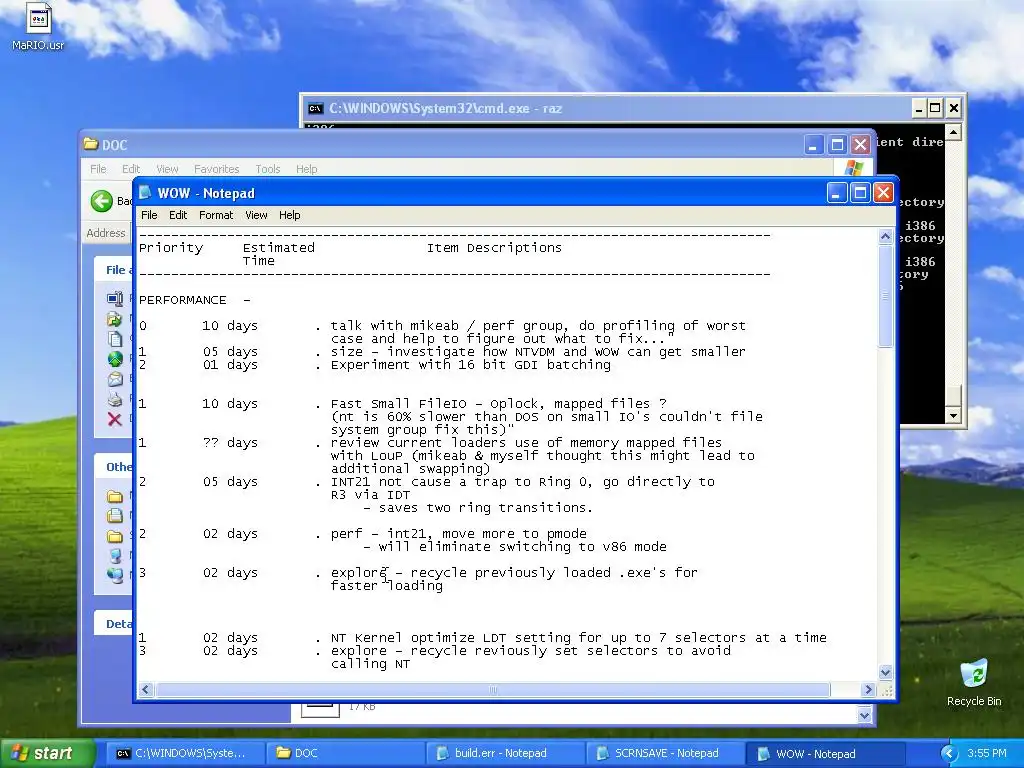Click the Notepad vertical scrollbar thumb

tap(886, 296)
